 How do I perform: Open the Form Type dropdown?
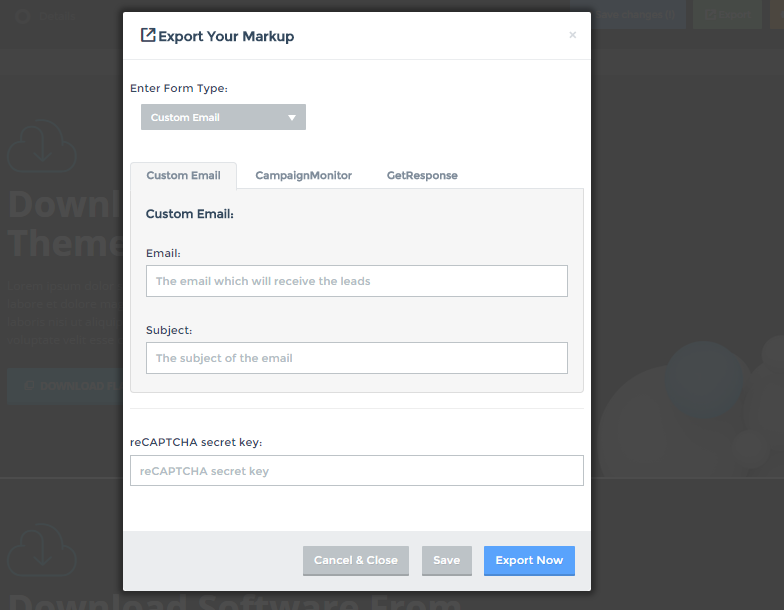[x=223, y=117]
